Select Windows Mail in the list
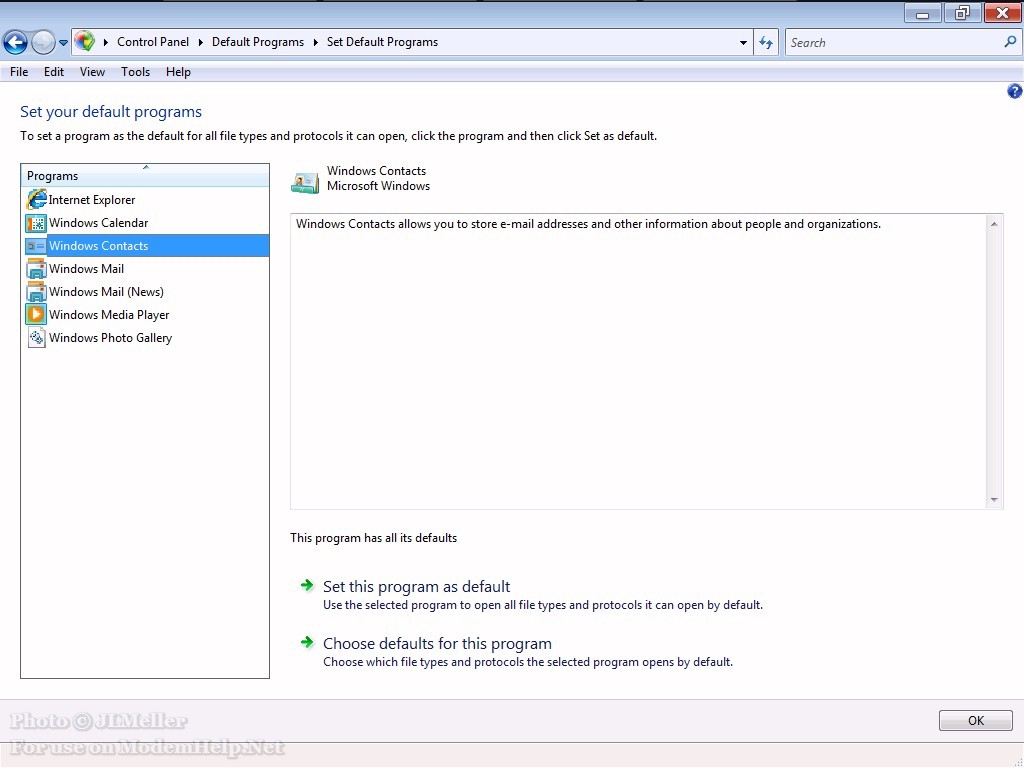This screenshot has height=768, width=1024. click(x=145, y=268)
